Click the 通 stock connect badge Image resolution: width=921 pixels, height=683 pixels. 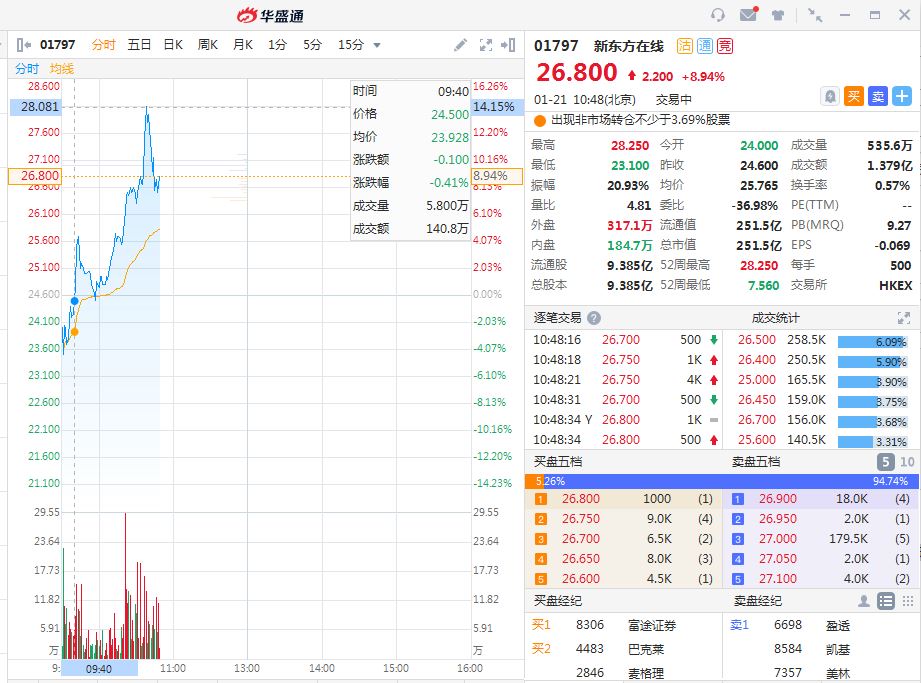705,46
